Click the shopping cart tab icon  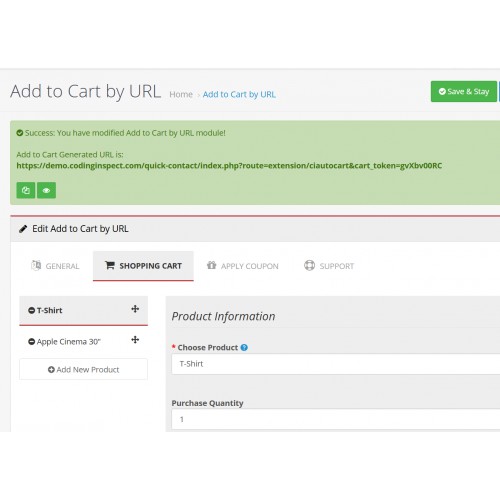pyautogui.click(x=110, y=265)
